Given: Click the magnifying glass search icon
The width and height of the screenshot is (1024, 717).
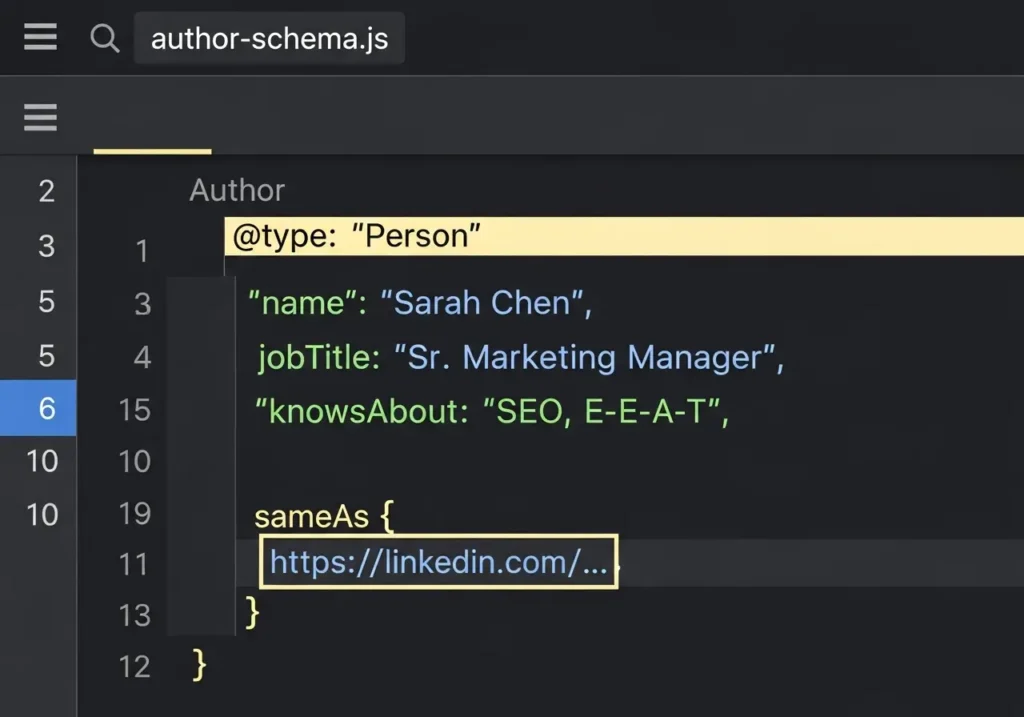Looking at the screenshot, I should tap(104, 38).
